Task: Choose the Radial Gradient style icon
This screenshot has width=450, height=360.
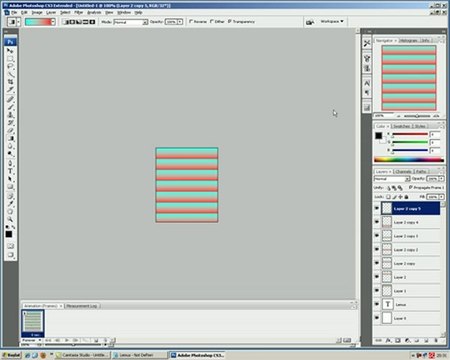Action: tap(72, 22)
